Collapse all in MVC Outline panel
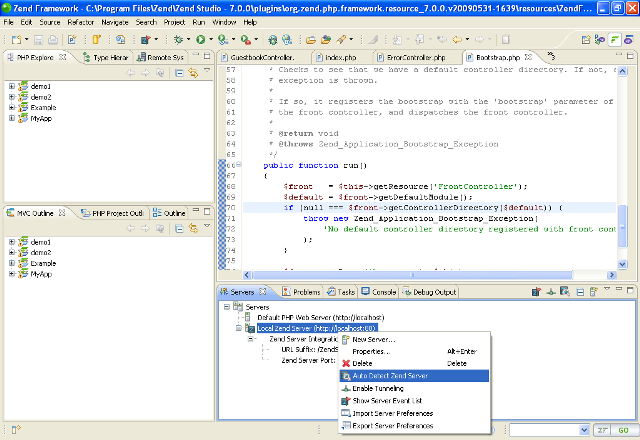The width and height of the screenshot is (640, 440). (x=179, y=229)
